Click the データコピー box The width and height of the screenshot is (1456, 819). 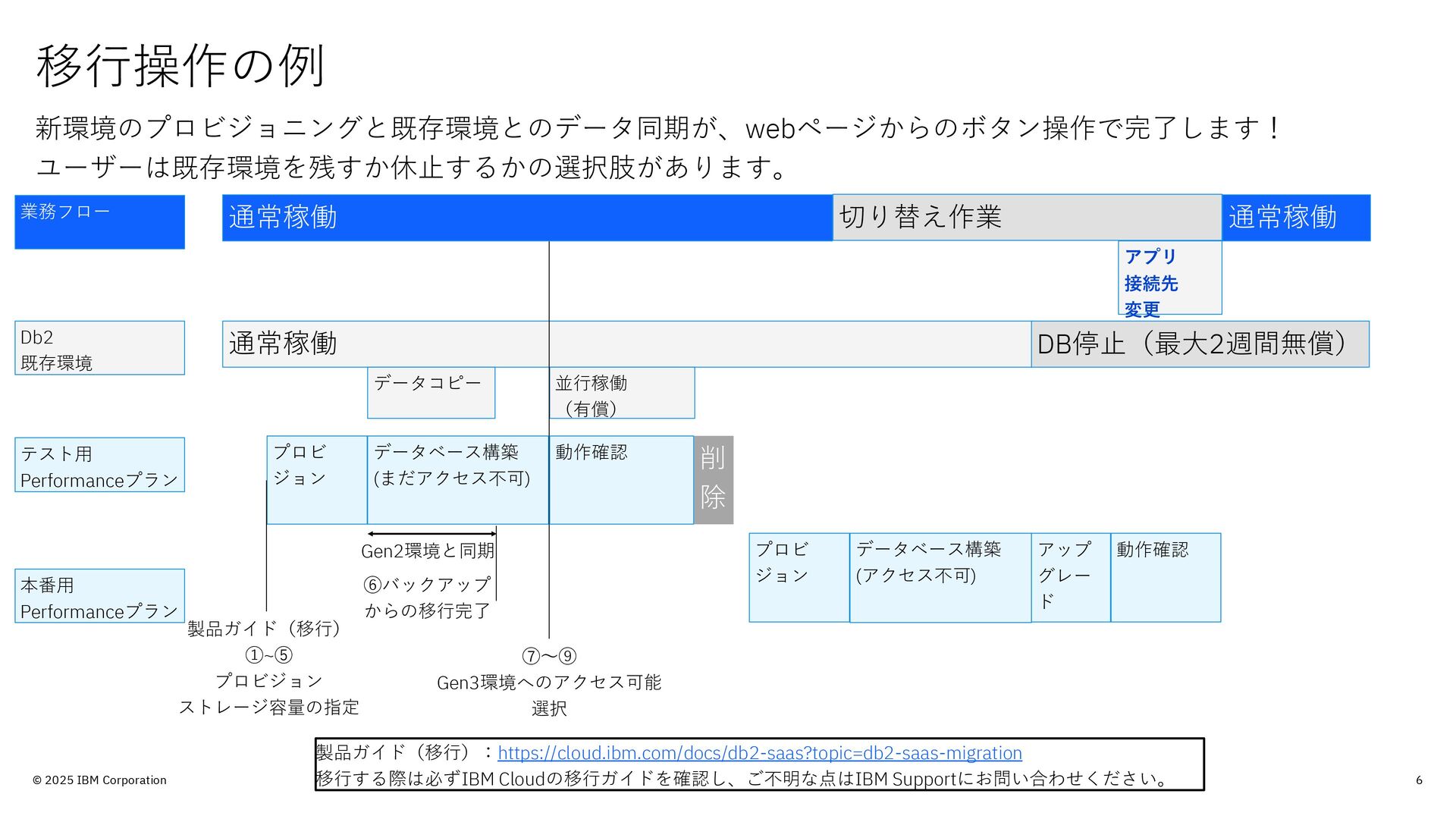[431, 393]
